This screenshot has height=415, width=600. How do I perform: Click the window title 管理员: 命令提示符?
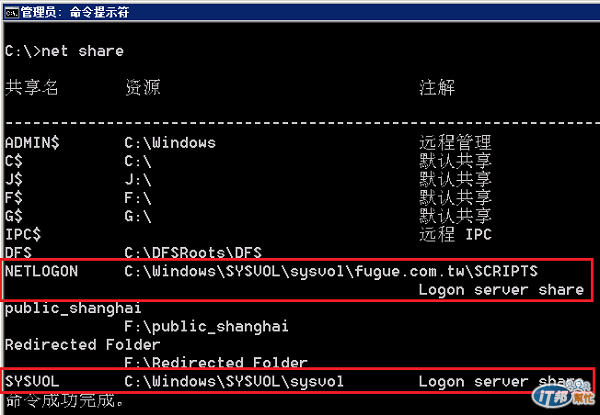75,13
